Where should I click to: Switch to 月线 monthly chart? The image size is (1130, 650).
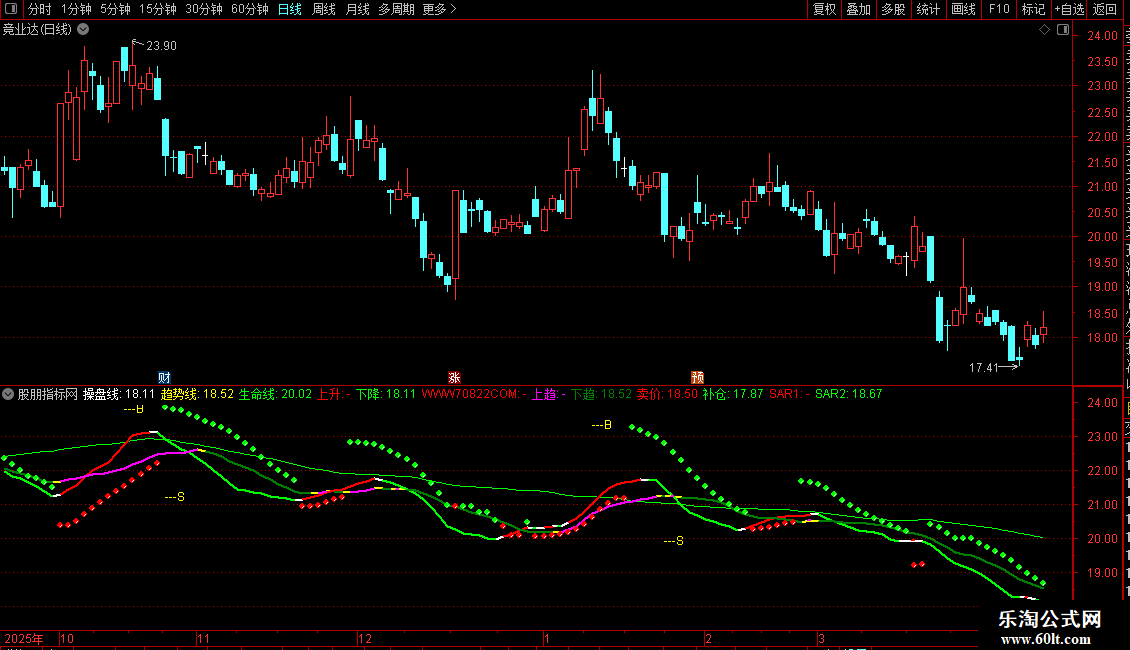pos(357,9)
